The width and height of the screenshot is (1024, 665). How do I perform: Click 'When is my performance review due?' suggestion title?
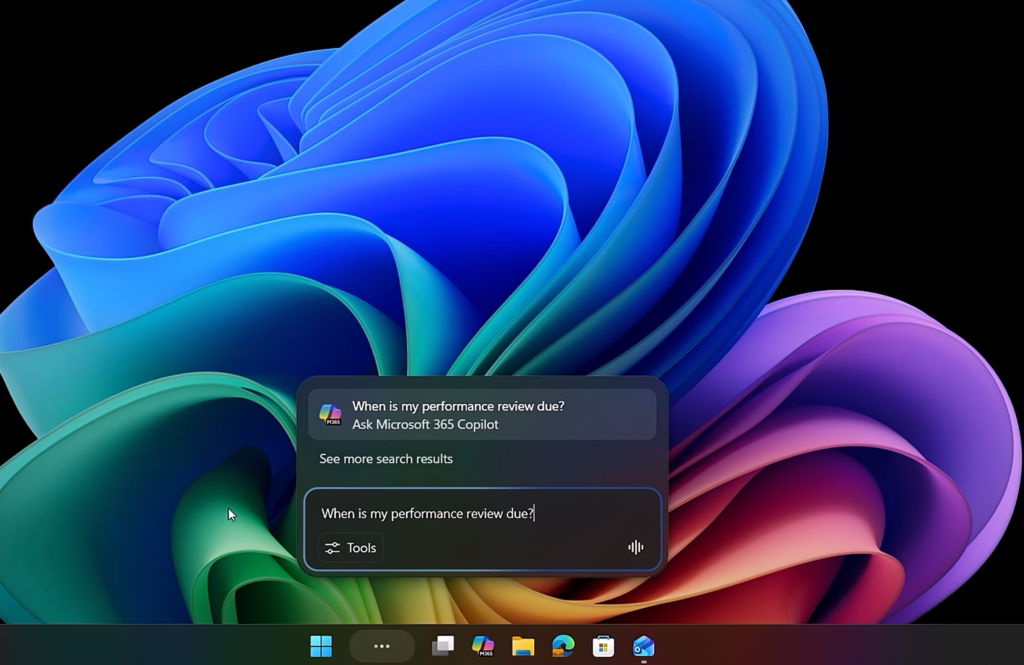[x=458, y=406]
